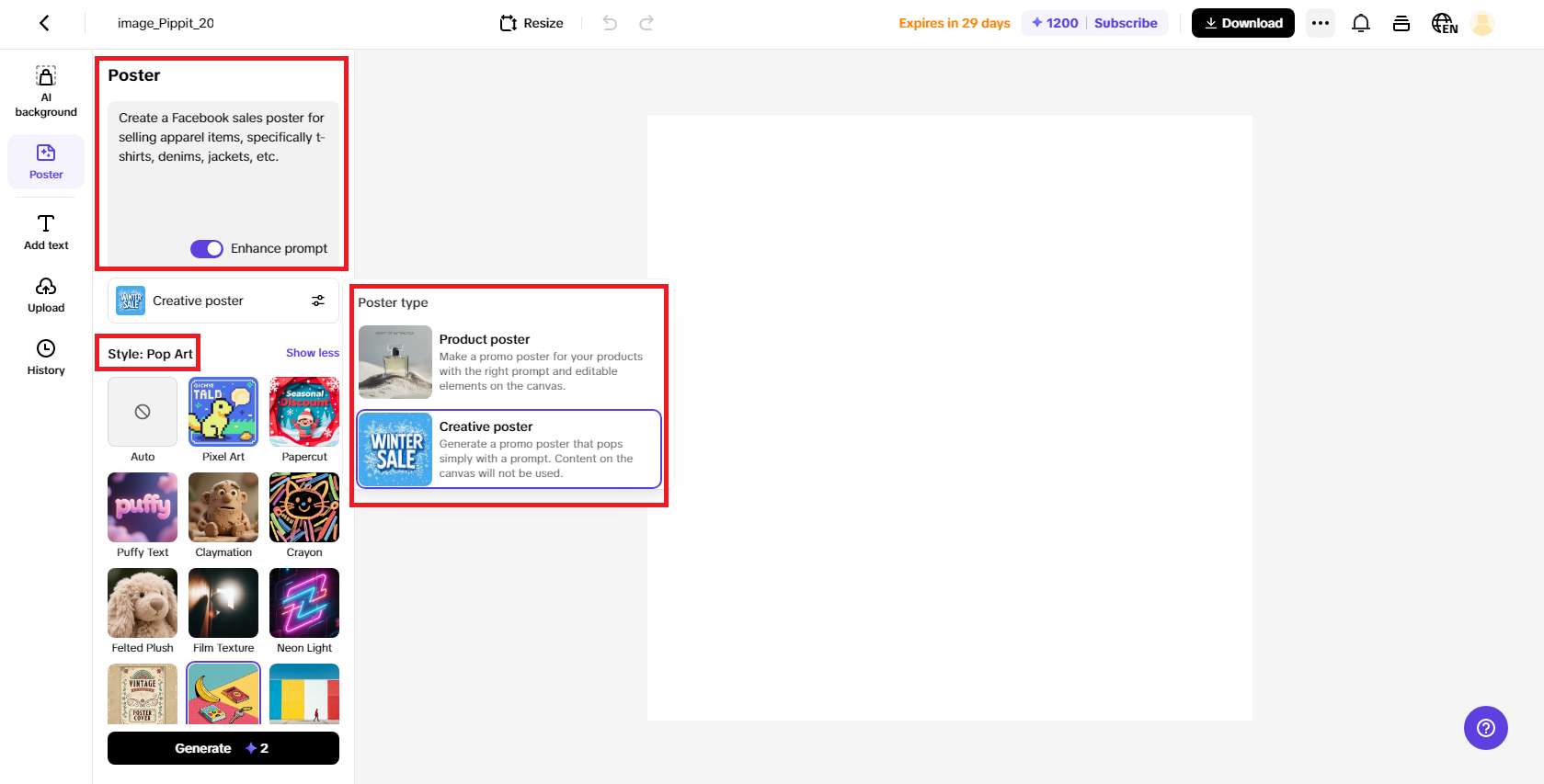The height and width of the screenshot is (784, 1544).
Task: Choose the Creative poster type
Action: [x=509, y=449]
